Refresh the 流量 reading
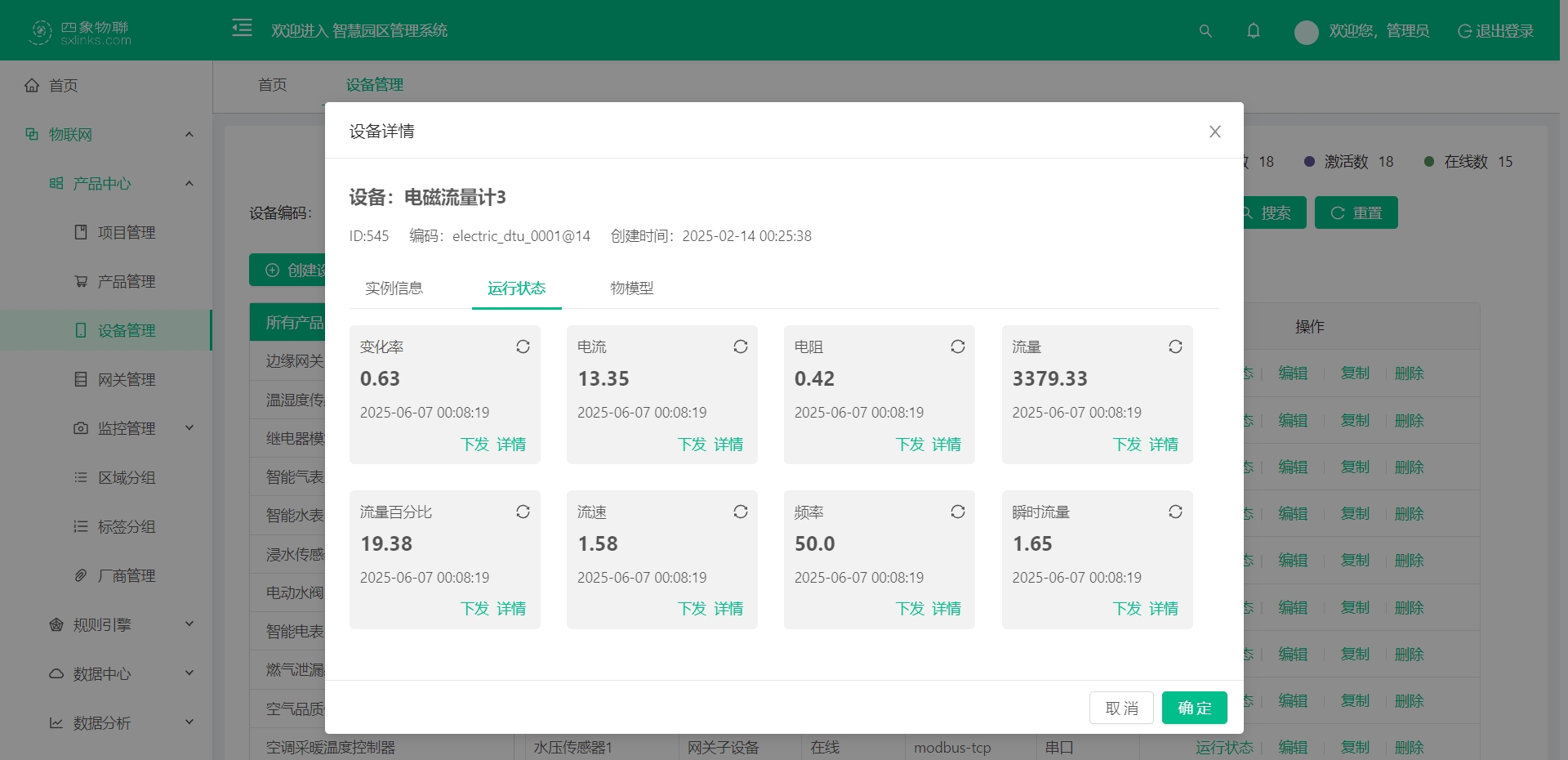Image resolution: width=1568 pixels, height=760 pixels. pos(1175,346)
